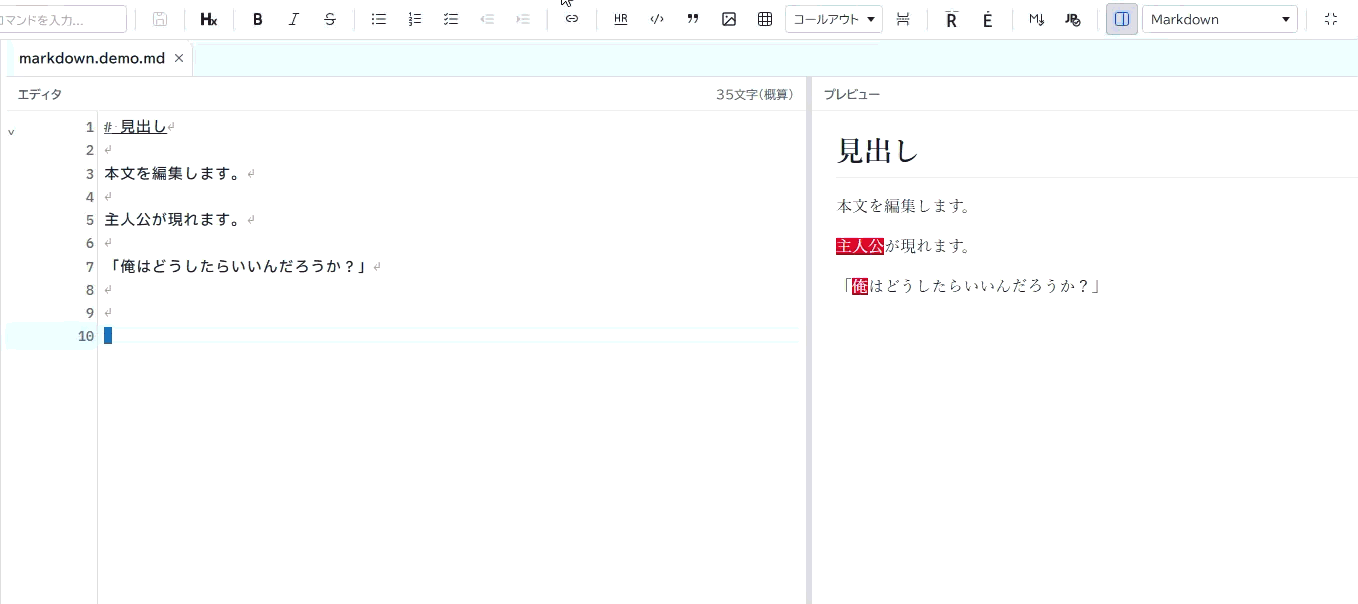Click the emphasis-dot E icon
1358x604 pixels.
(988, 19)
